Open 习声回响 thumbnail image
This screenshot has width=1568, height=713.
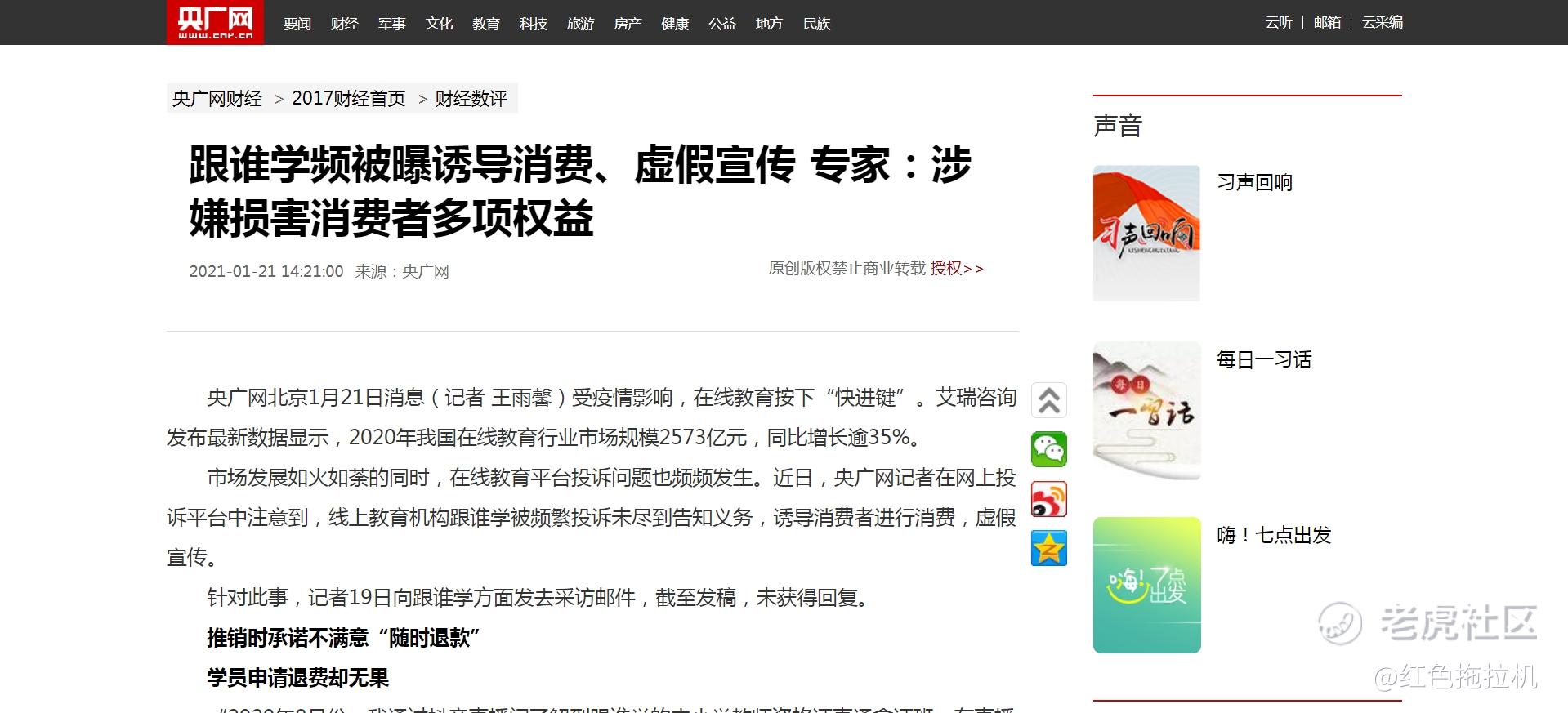(x=1146, y=233)
